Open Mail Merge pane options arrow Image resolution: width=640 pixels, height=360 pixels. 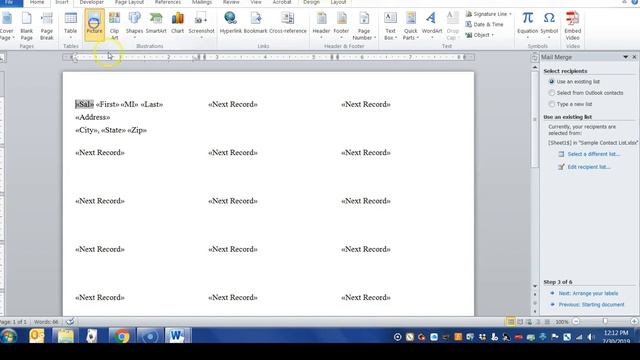(625, 57)
